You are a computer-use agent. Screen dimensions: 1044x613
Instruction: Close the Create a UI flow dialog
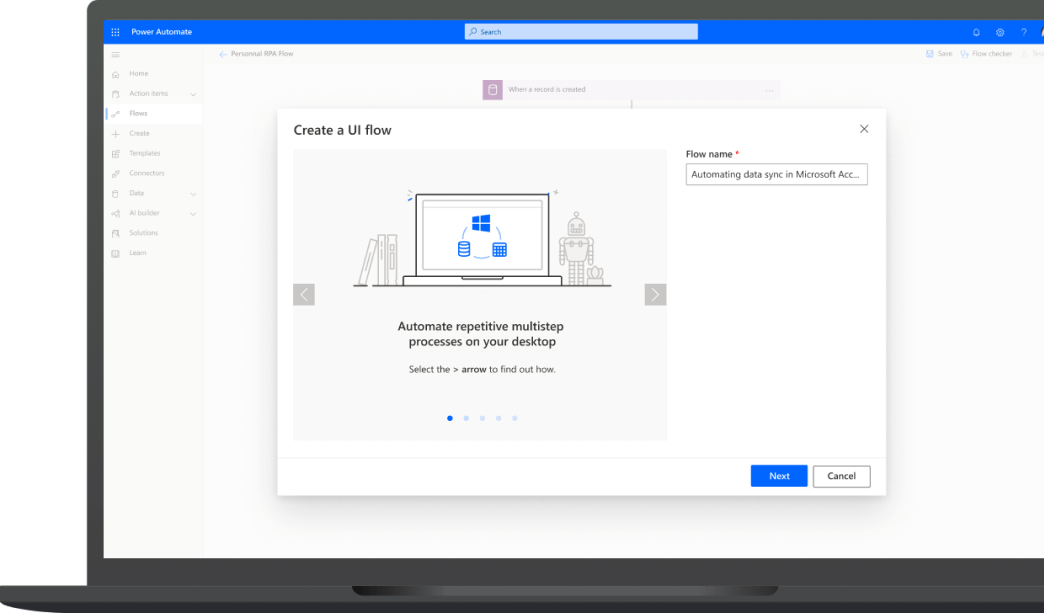[864, 129]
